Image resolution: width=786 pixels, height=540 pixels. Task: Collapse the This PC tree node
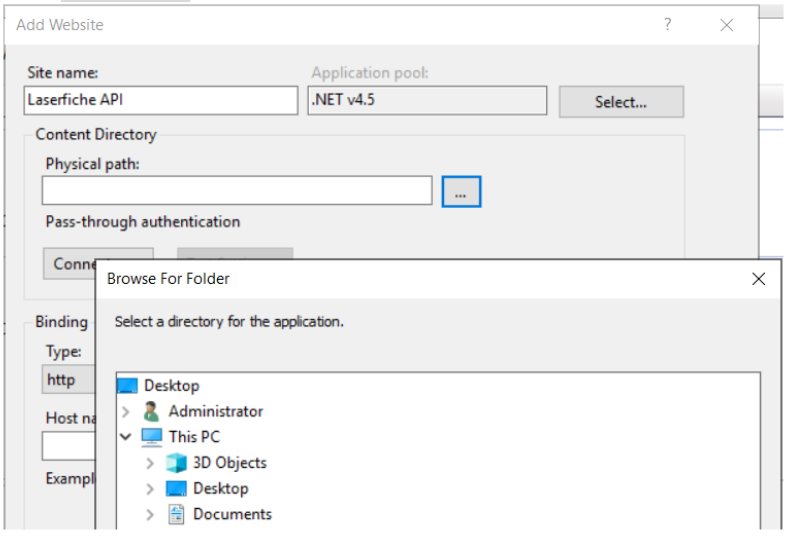coord(126,437)
